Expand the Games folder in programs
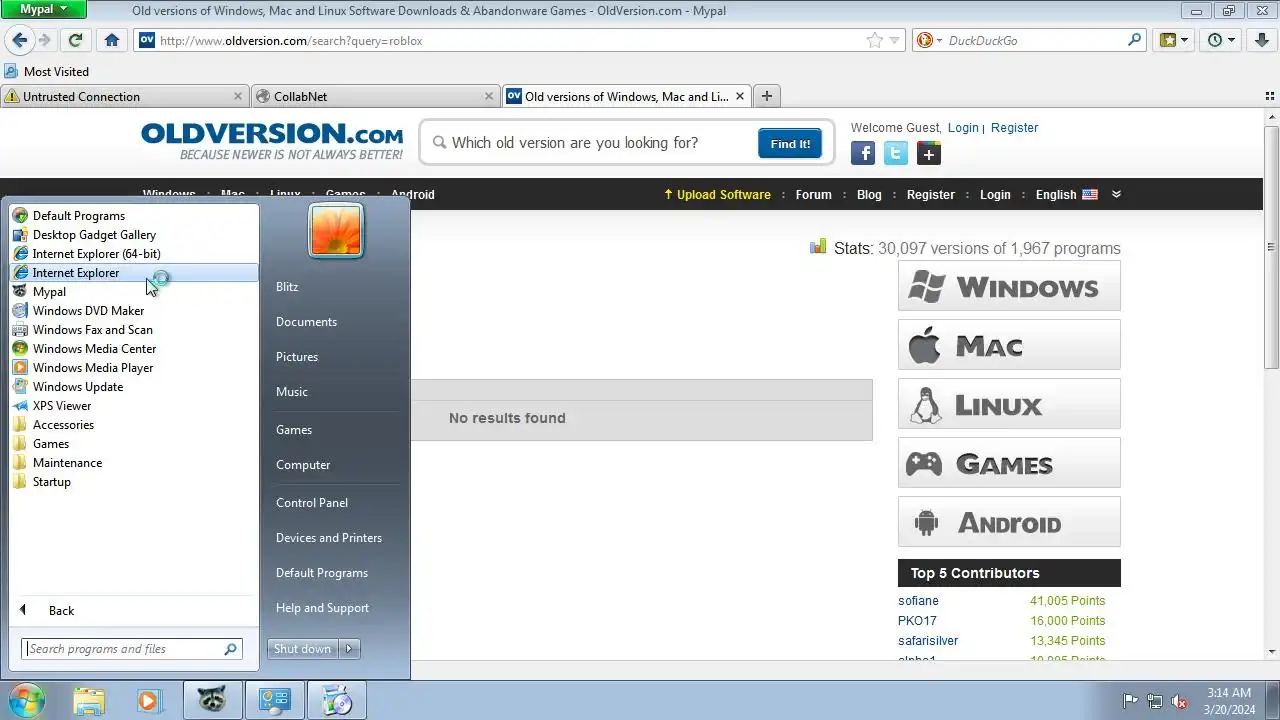1280x720 pixels. click(134, 444)
